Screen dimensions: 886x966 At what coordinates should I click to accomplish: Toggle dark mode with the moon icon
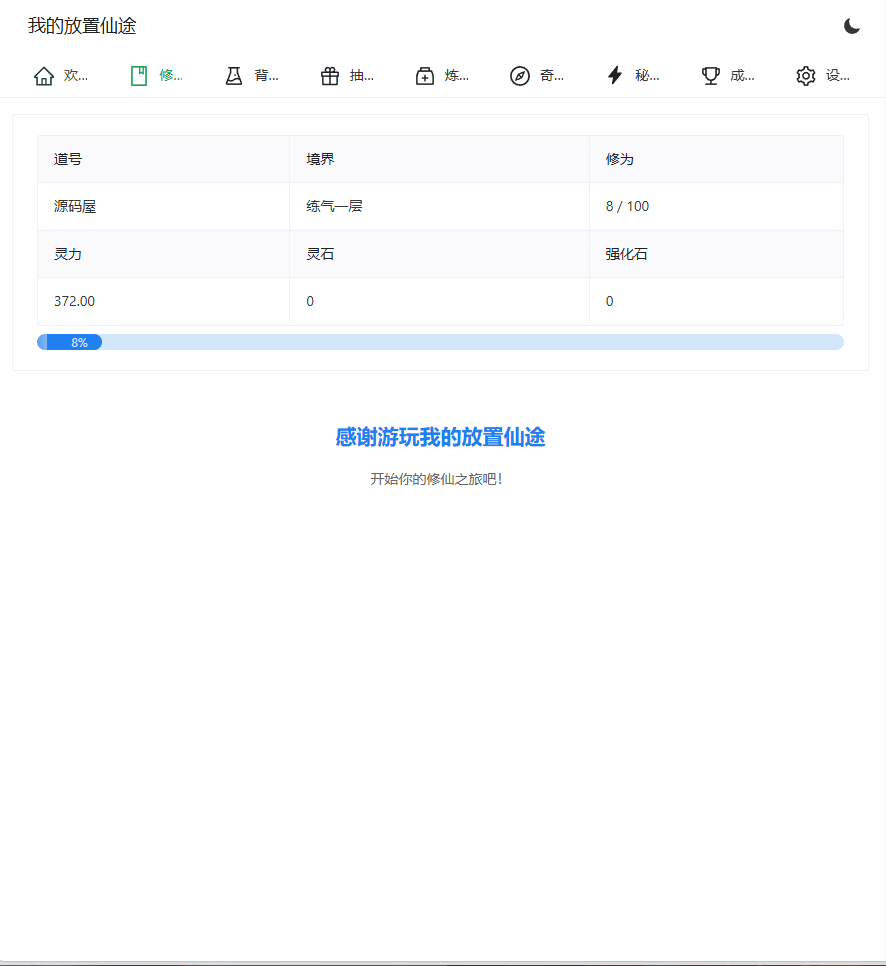point(851,27)
